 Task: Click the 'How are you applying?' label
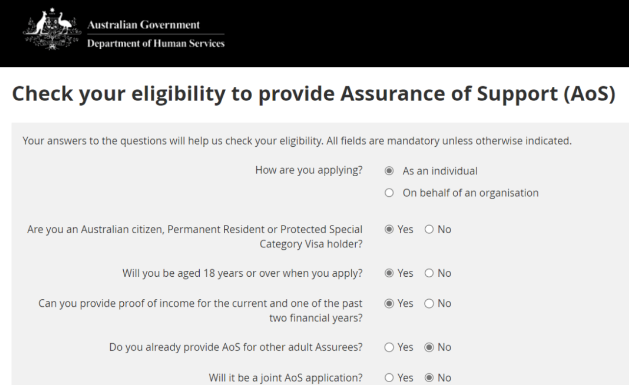(309, 170)
